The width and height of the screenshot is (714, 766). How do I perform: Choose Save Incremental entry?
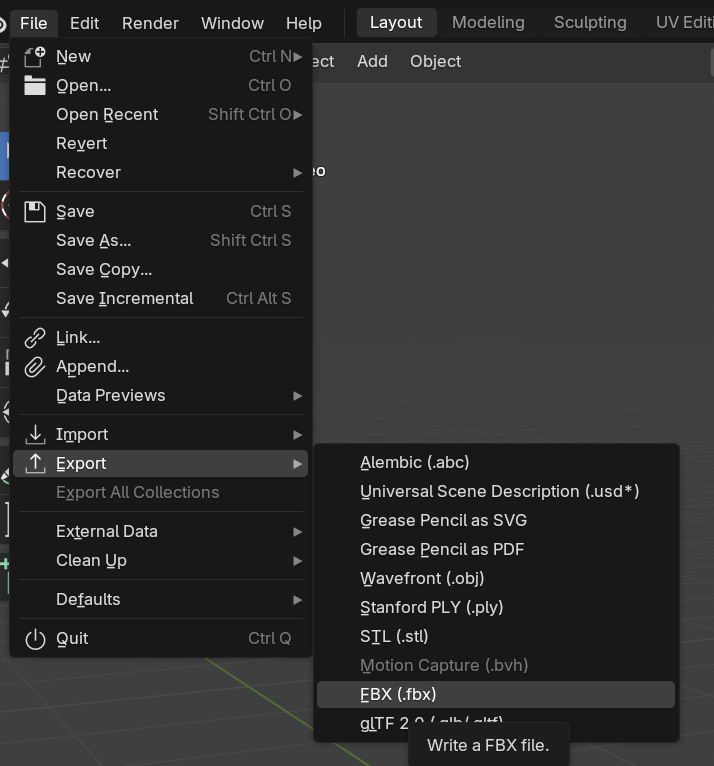[161, 298]
